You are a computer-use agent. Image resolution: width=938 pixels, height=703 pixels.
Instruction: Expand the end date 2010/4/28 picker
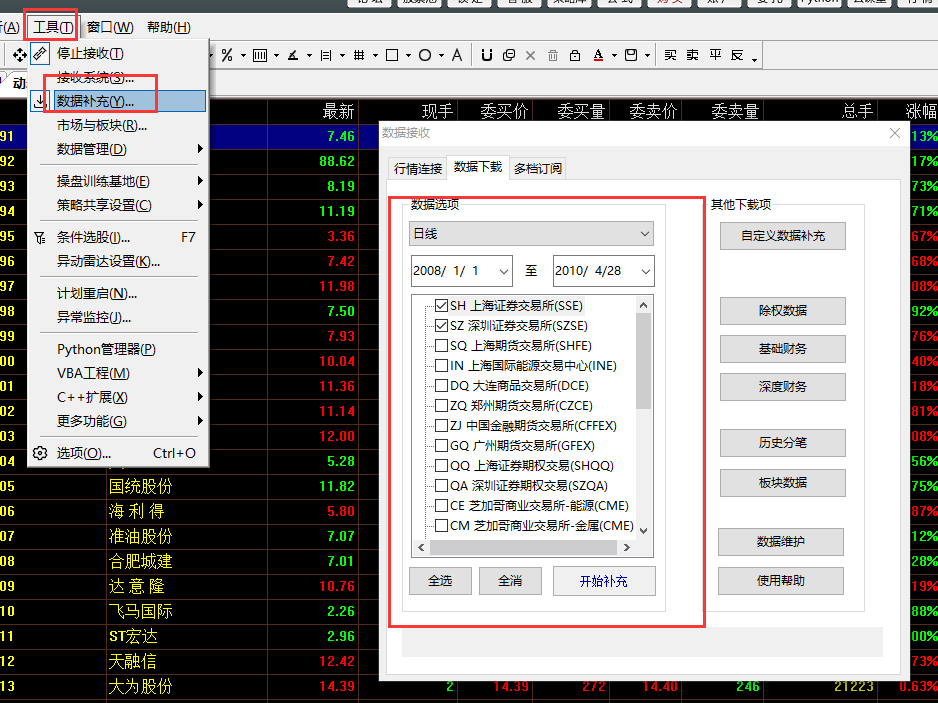click(x=643, y=271)
